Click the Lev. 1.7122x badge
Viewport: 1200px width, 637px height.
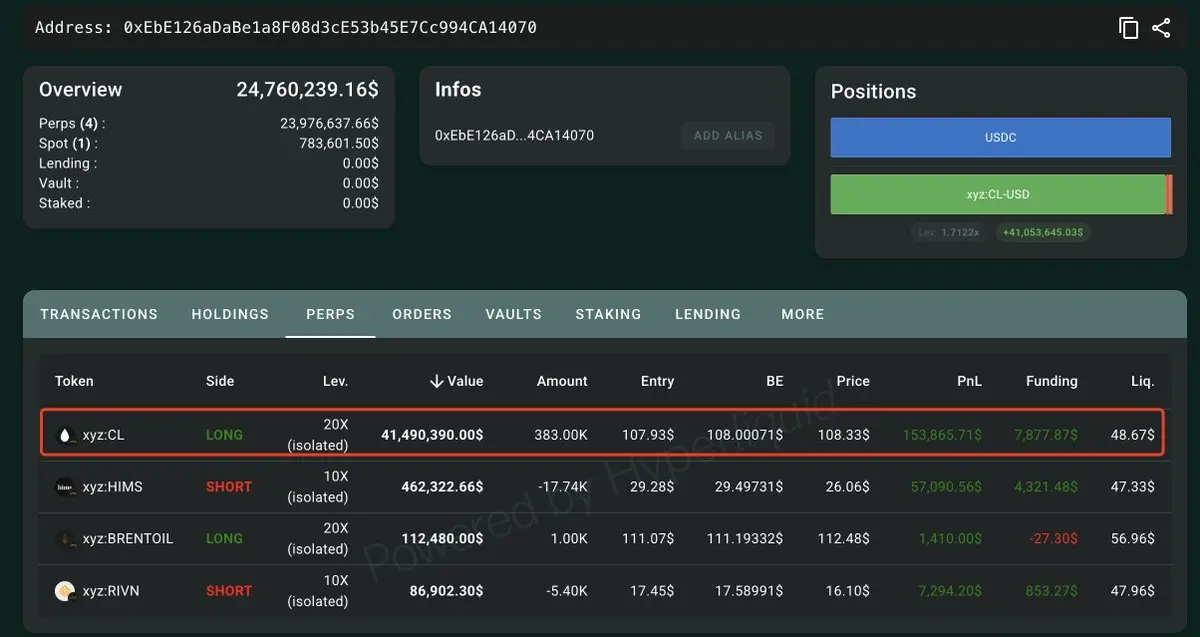pos(949,232)
